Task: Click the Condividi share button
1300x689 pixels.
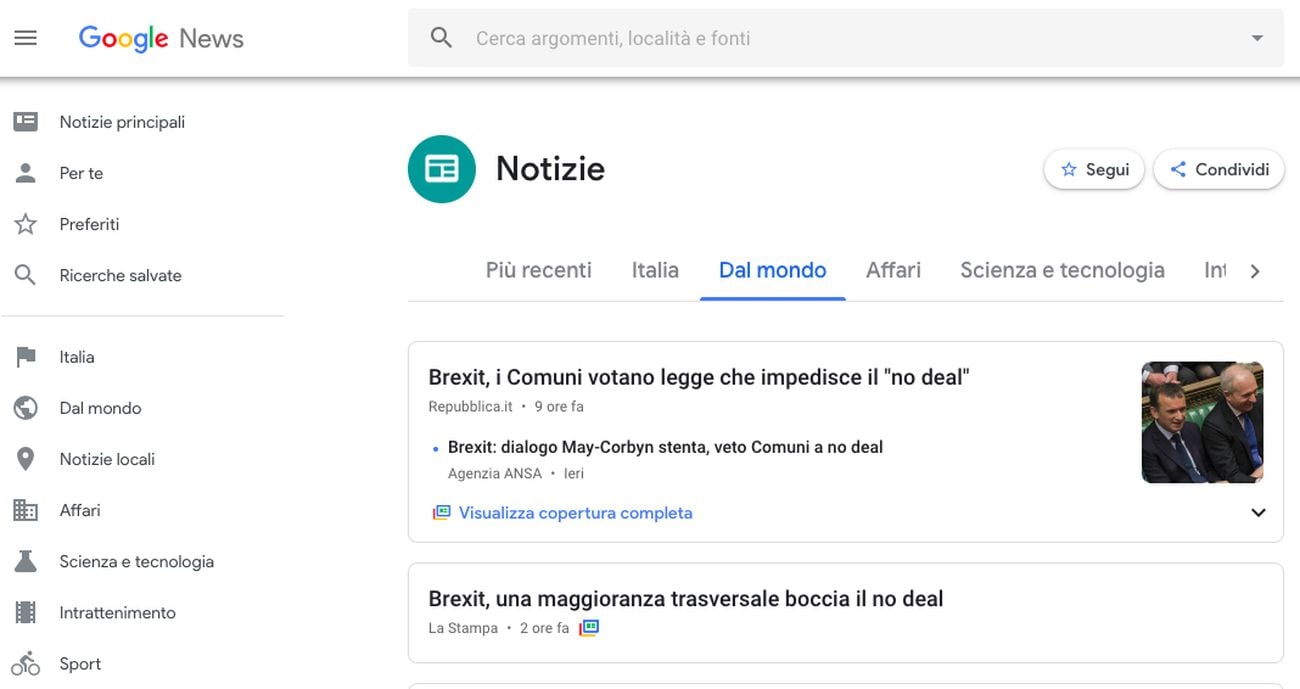Action: [1219, 170]
